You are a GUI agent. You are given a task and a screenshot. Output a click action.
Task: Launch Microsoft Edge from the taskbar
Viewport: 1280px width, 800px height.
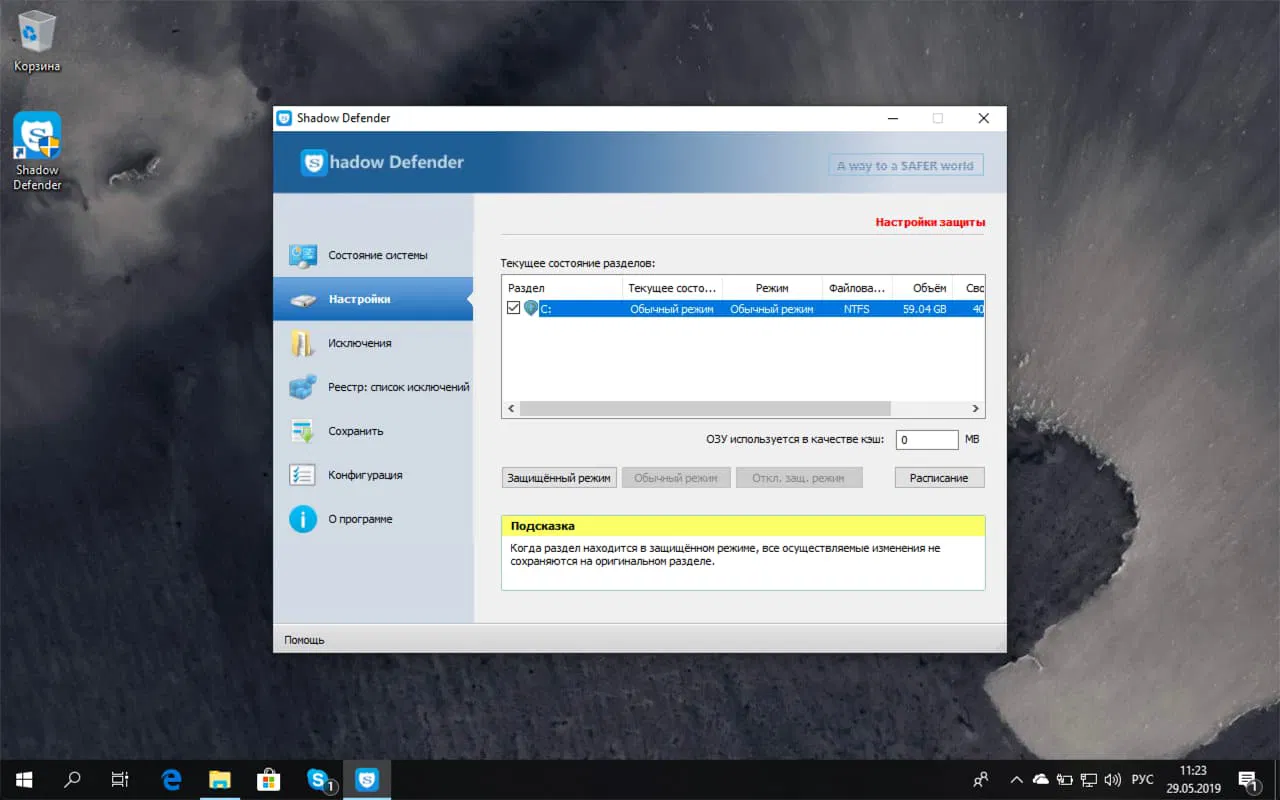172,779
